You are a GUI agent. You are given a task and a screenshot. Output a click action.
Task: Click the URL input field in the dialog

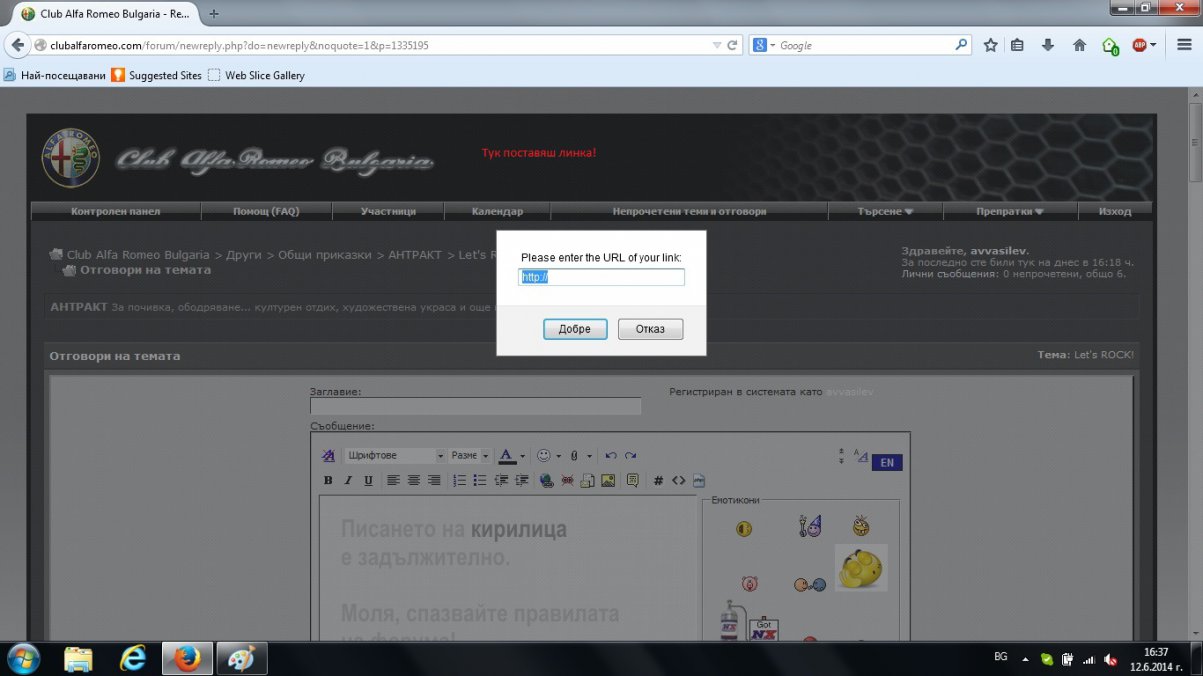pyautogui.click(x=601, y=277)
